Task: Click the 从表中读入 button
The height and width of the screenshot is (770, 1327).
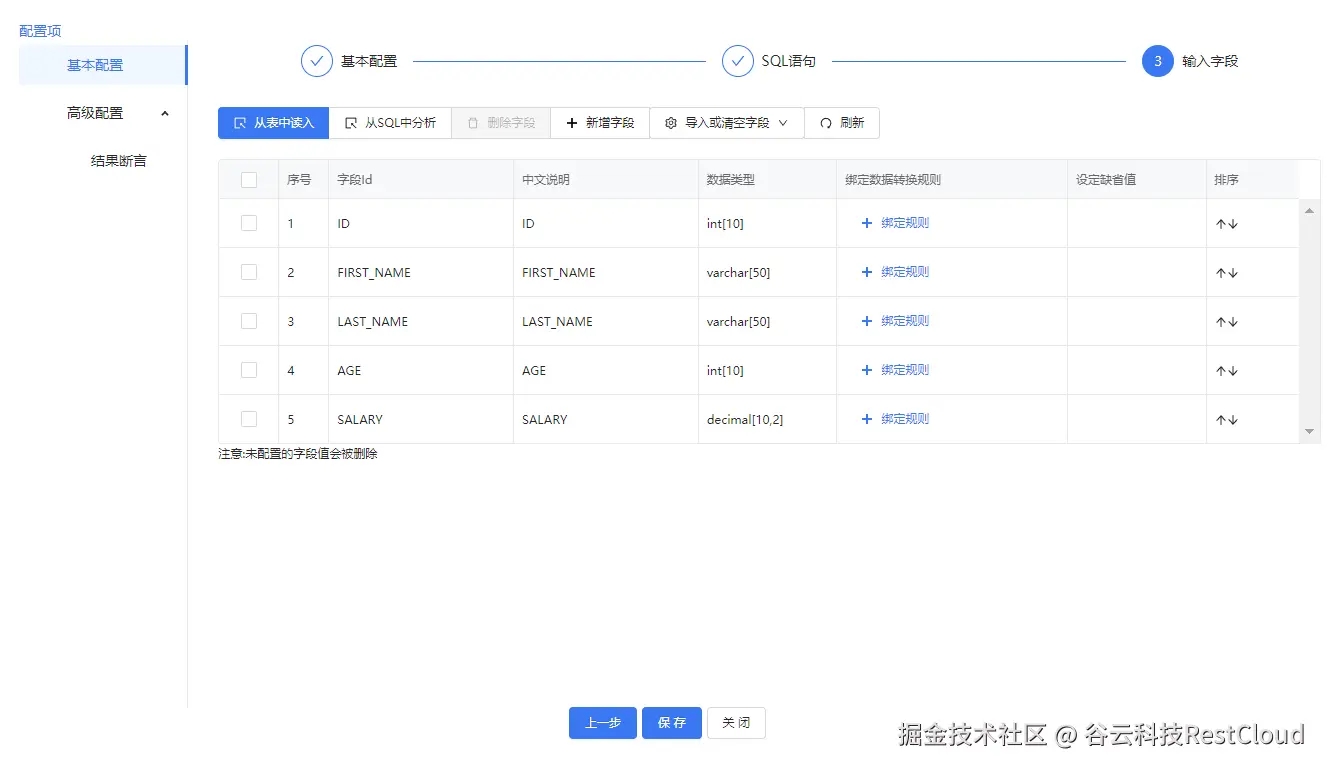Action: pyautogui.click(x=273, y=123)
